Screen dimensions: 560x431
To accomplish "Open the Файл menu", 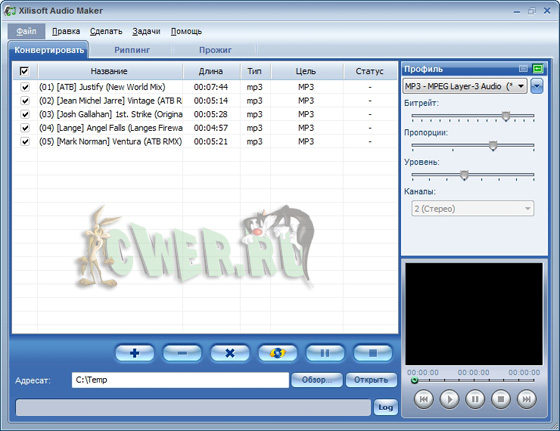I will point(26,31).
